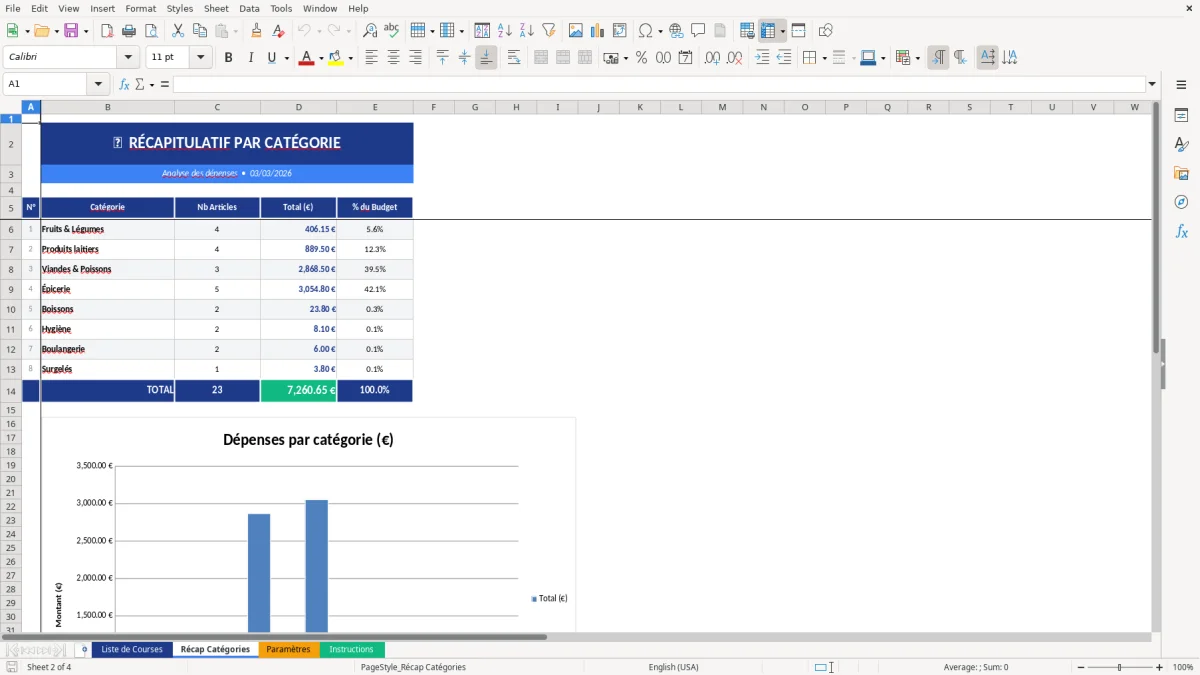The image size is (1200, 675).
Task: Toggle italic formatting
Action: tap(249, 57)
